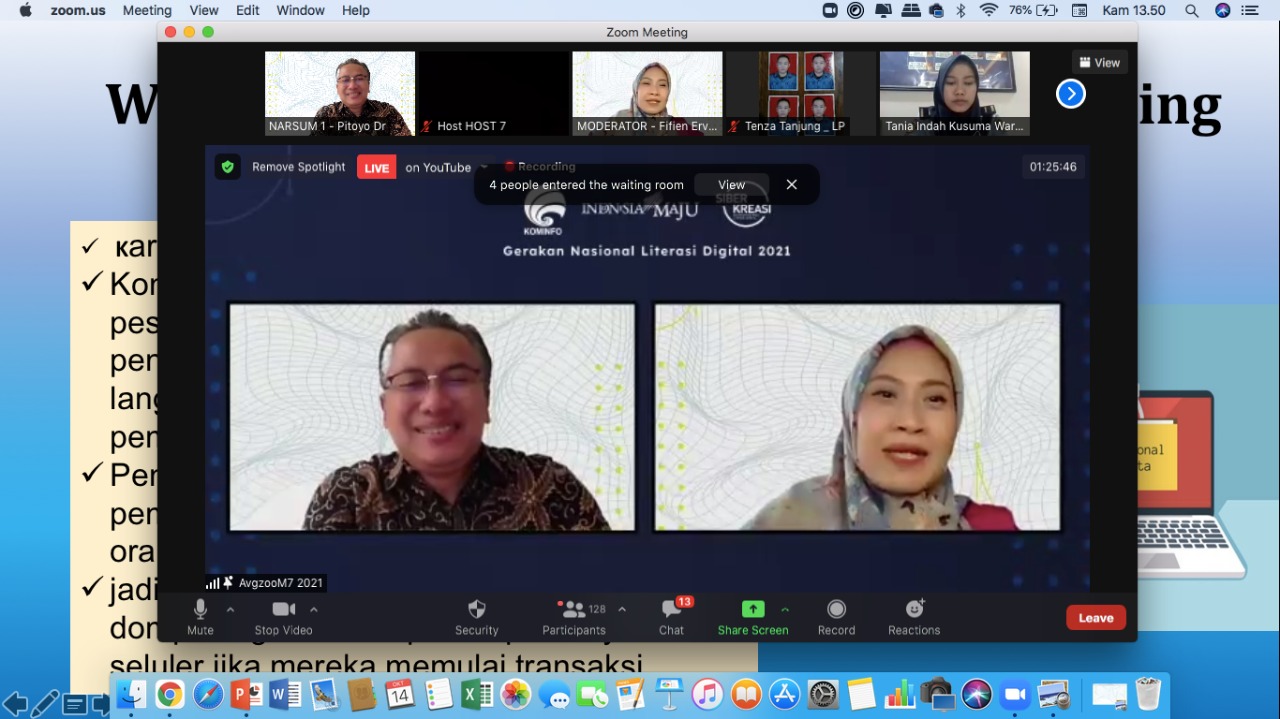Open the Meeting menu in menu bar
Screen dimensions: 1280x719
[x=147, y=10]
